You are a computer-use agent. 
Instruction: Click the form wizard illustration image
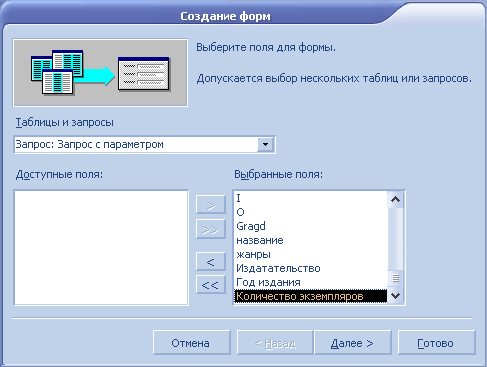(x=100, y=73)
